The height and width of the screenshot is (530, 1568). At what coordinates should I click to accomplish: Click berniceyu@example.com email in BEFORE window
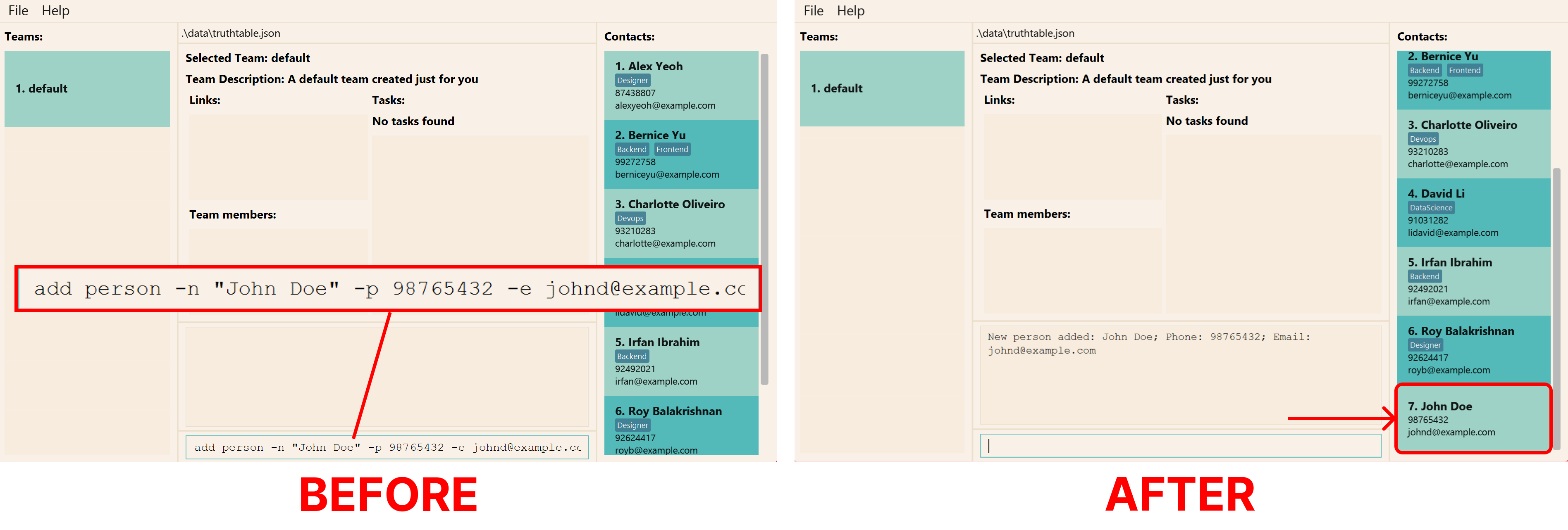666,175
